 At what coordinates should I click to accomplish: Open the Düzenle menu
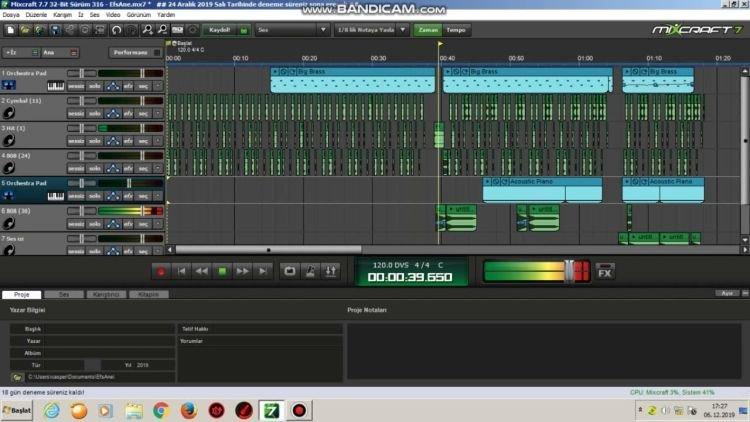36,15
